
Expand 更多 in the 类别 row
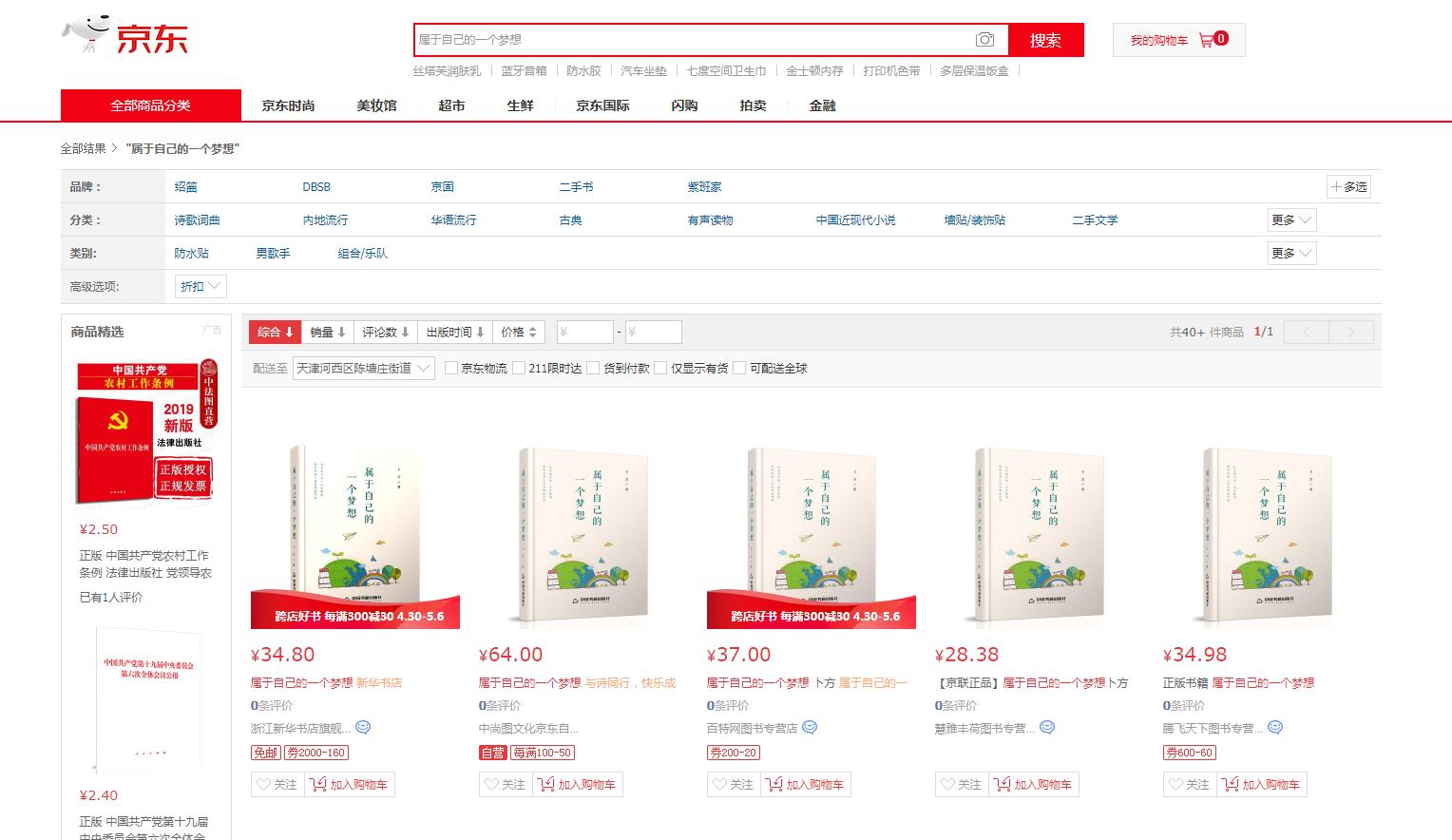coord(1291,254)
